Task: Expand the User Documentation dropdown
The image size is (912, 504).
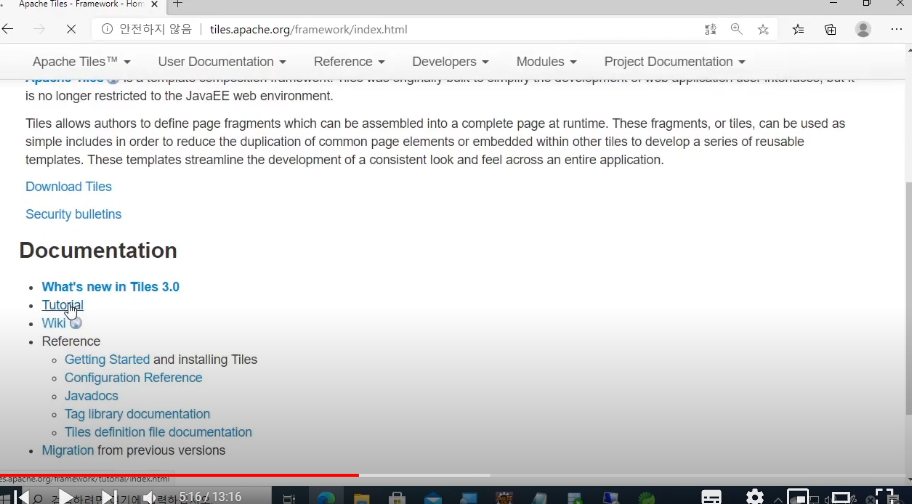Action: [x=222, y=62]
